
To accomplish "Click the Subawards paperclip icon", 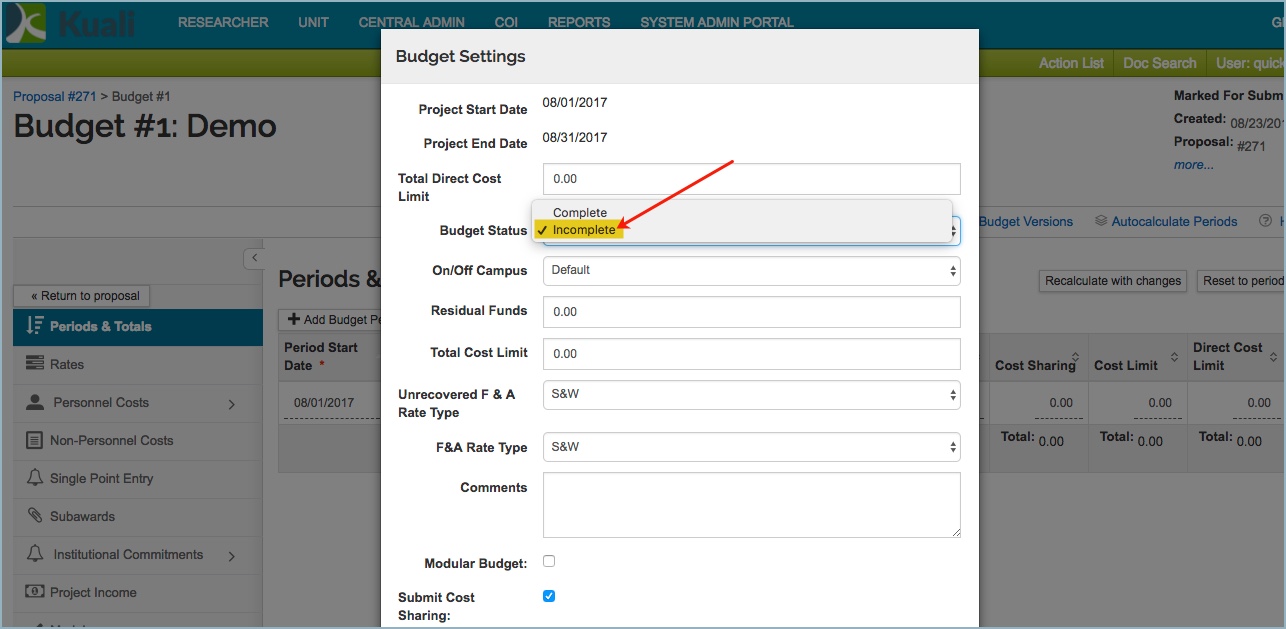I will (x=34, y=516).
